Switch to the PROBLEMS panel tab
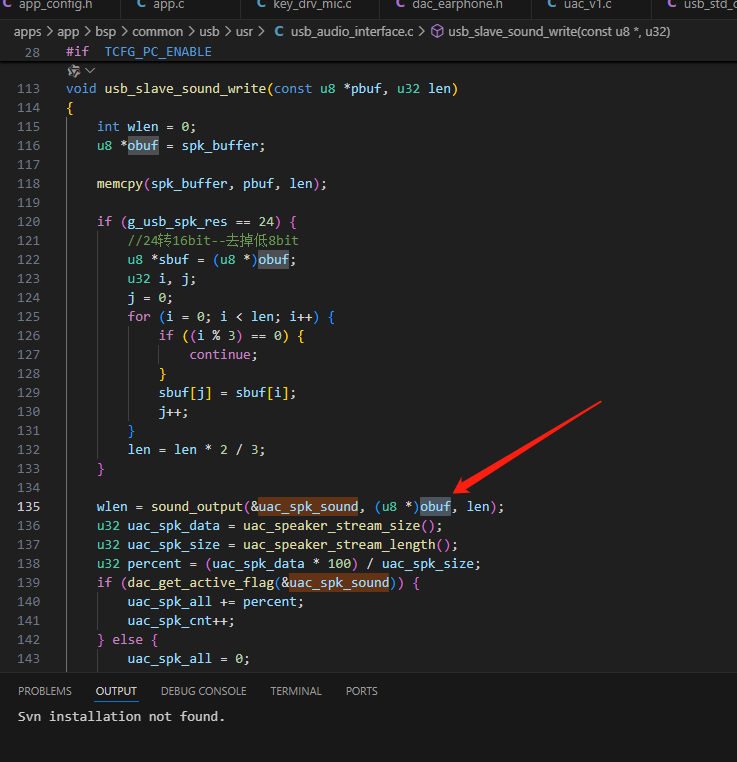 [45, 691]
